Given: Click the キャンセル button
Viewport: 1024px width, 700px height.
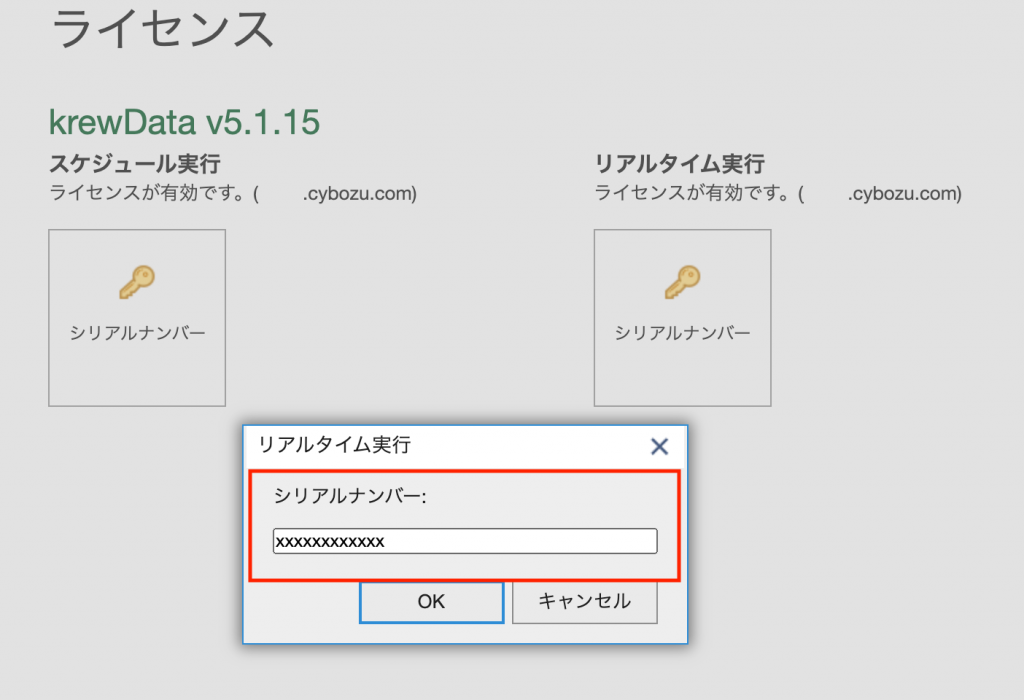Looking at the screenshot, I should click(x=584, y=601).
